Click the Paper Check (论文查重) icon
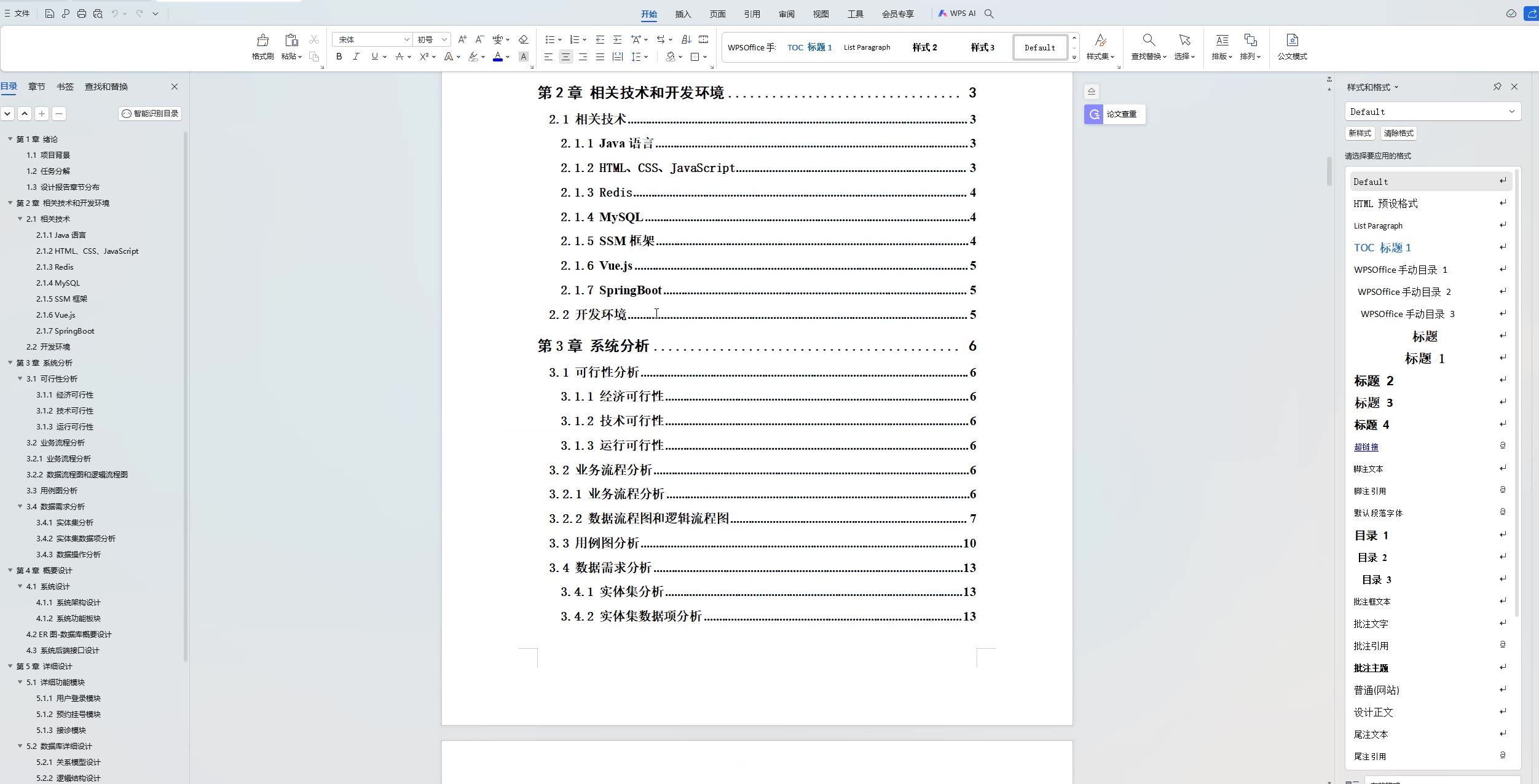This screenshot has height=784, width=1539. 1094,114
